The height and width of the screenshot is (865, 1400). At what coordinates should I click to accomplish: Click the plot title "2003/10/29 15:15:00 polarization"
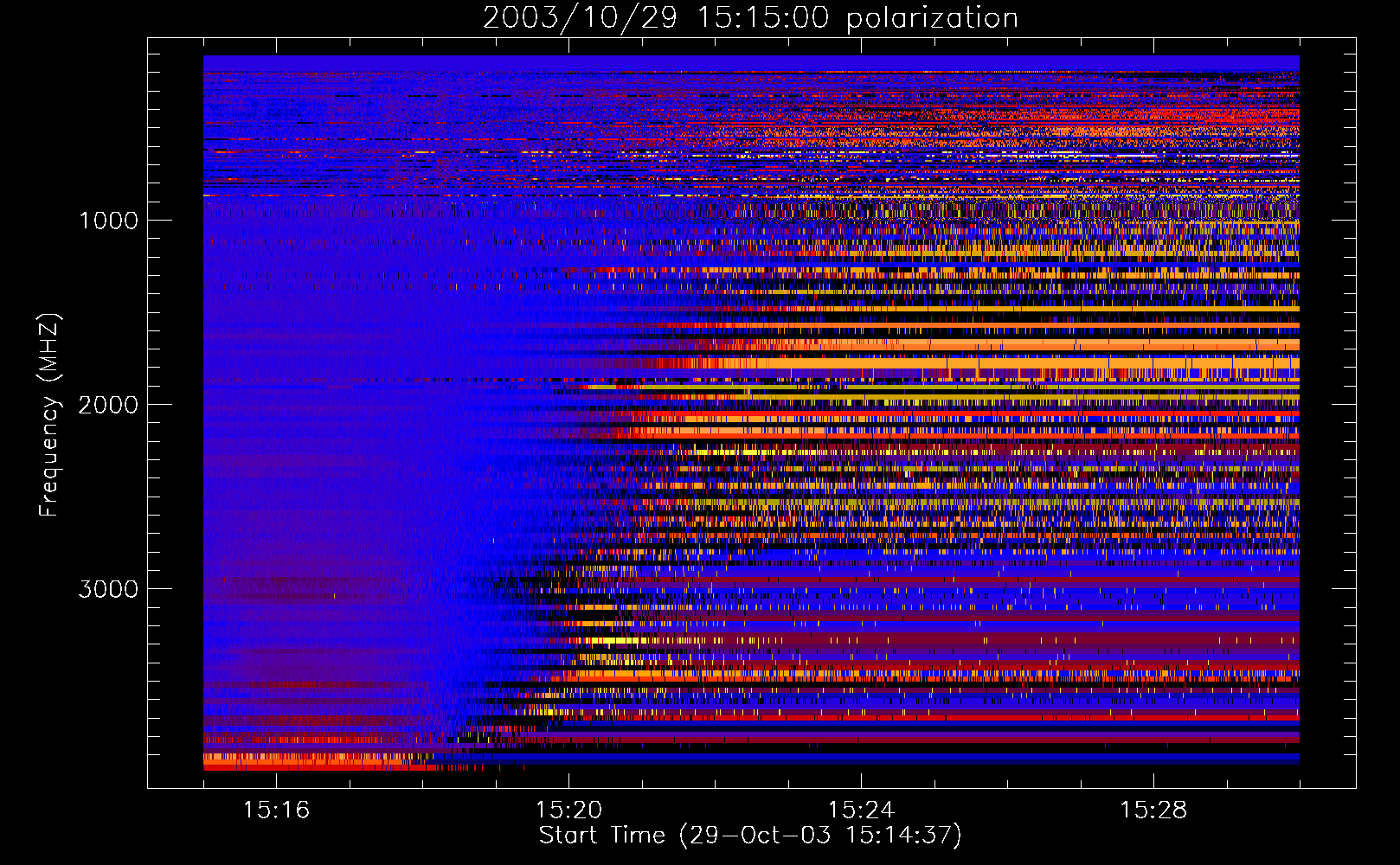pyautogui.click(x=750, y=18)
